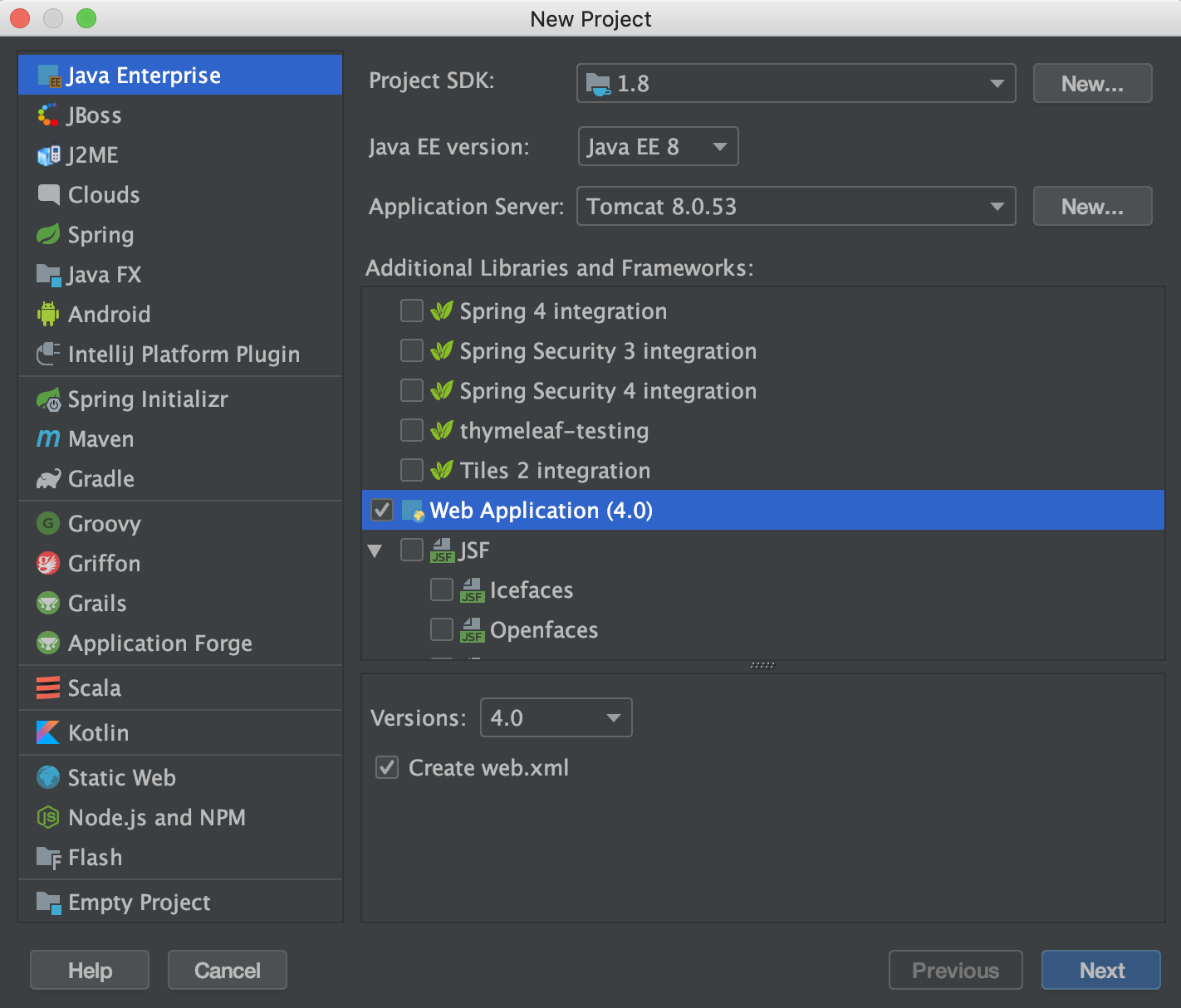Viewport: 1181px width, 1008px height.
Task: Pick the Groovy G icon
Action: click(48, 524)
